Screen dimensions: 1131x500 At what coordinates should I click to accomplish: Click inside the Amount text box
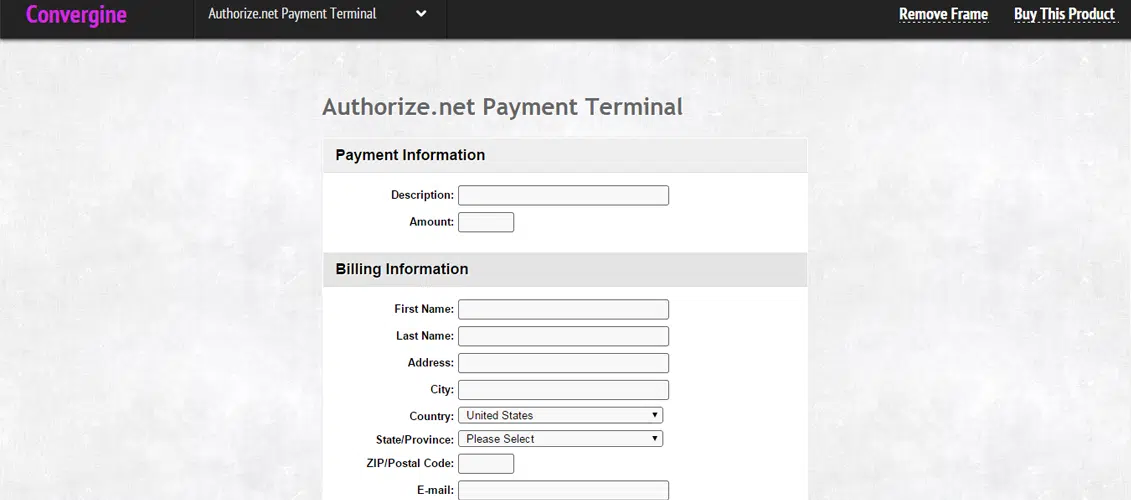486,222
